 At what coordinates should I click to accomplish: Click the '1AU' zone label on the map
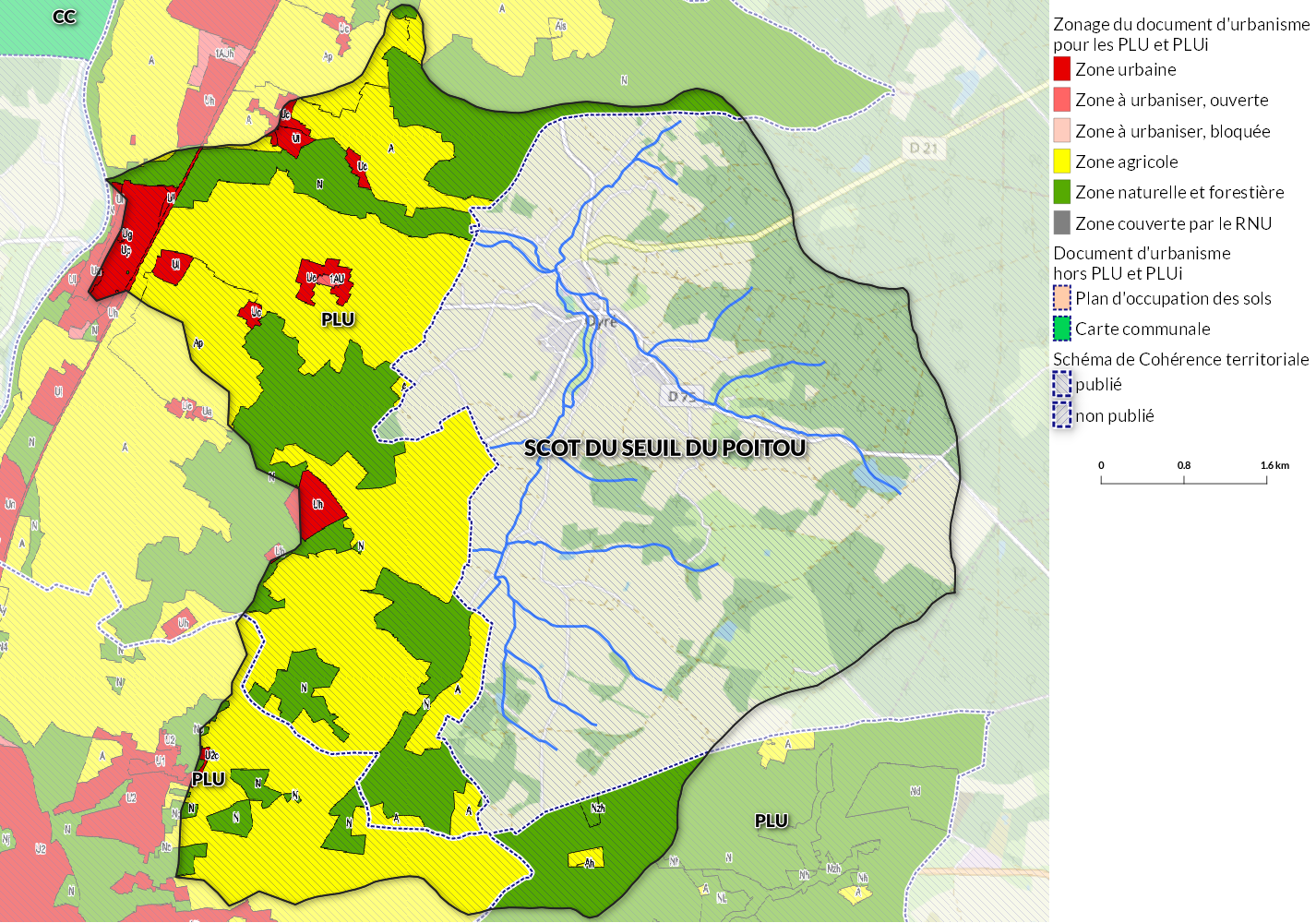click(338, 279)
